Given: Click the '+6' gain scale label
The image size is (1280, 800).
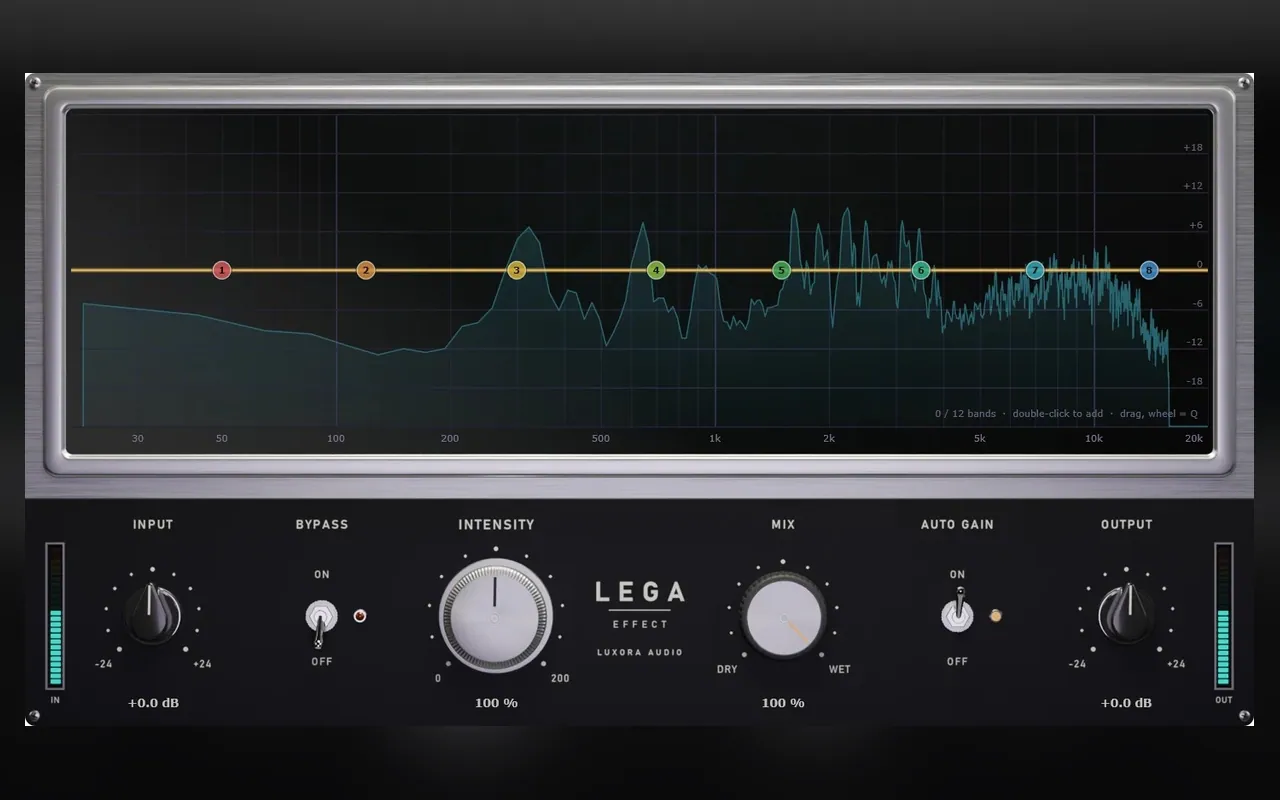Looking at the screenshot, I should (1195, 226).
